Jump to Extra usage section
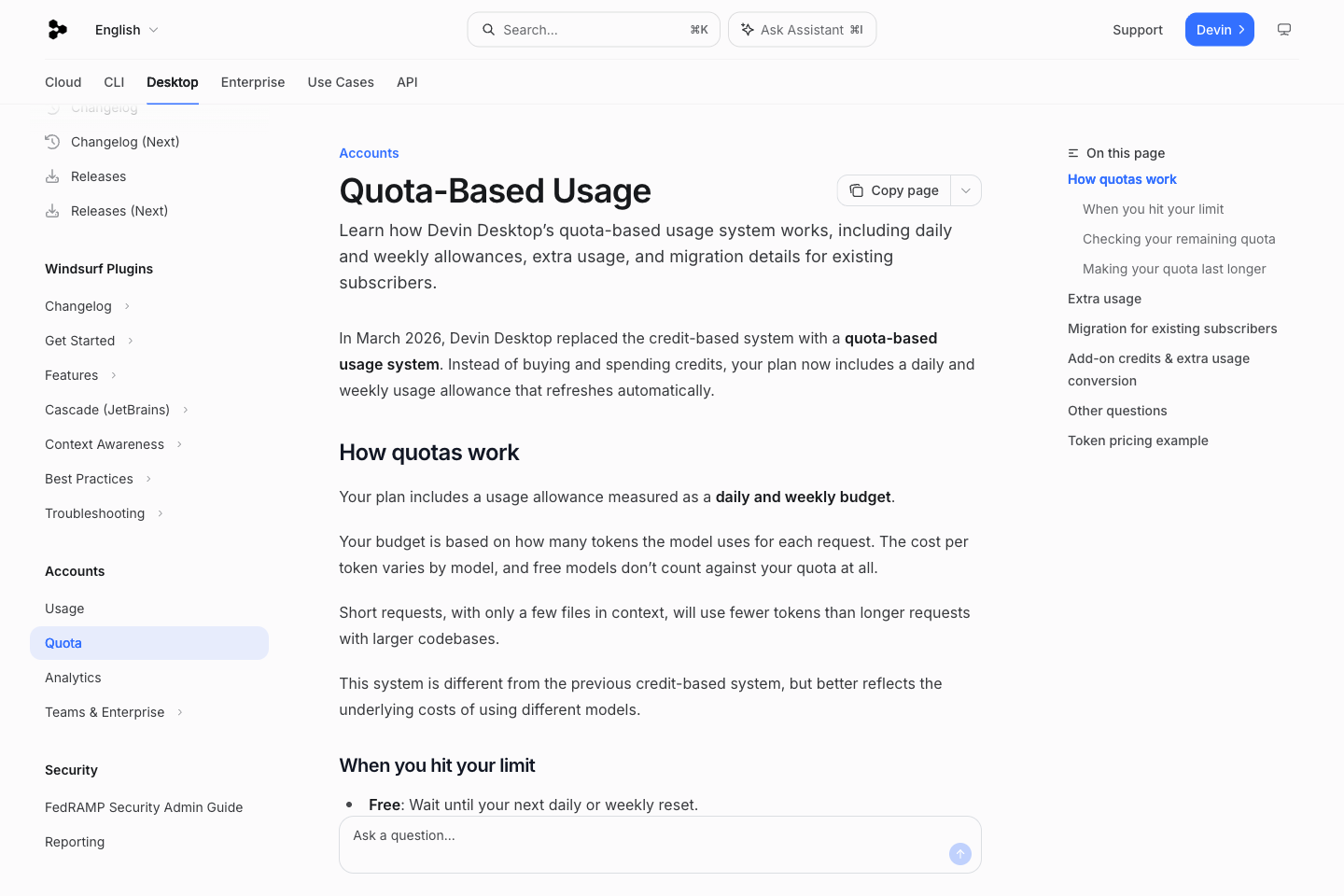Screen dimensions: 1344x896 tap(1104, 299)
